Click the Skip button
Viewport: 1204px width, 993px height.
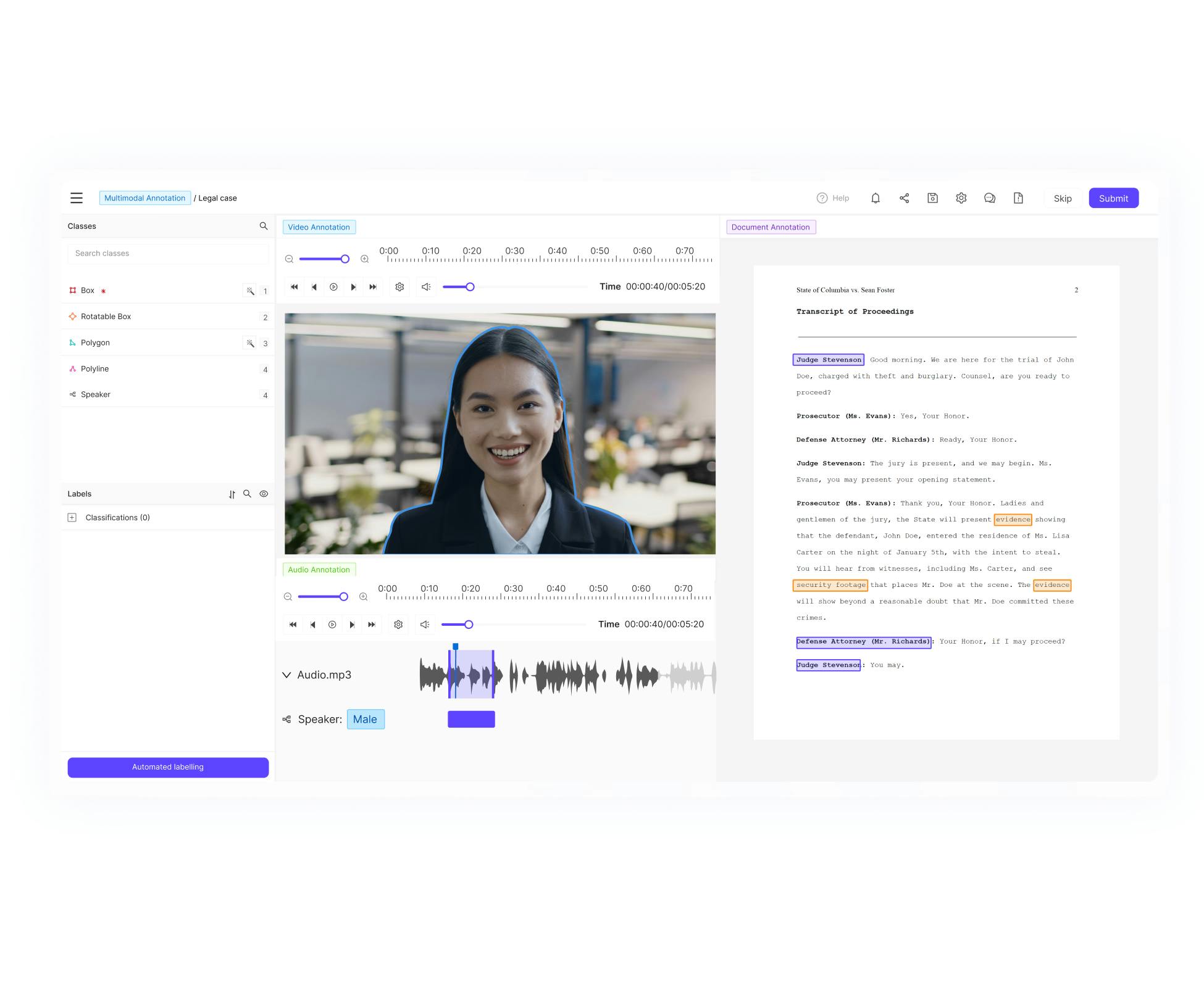(1063, 198)
